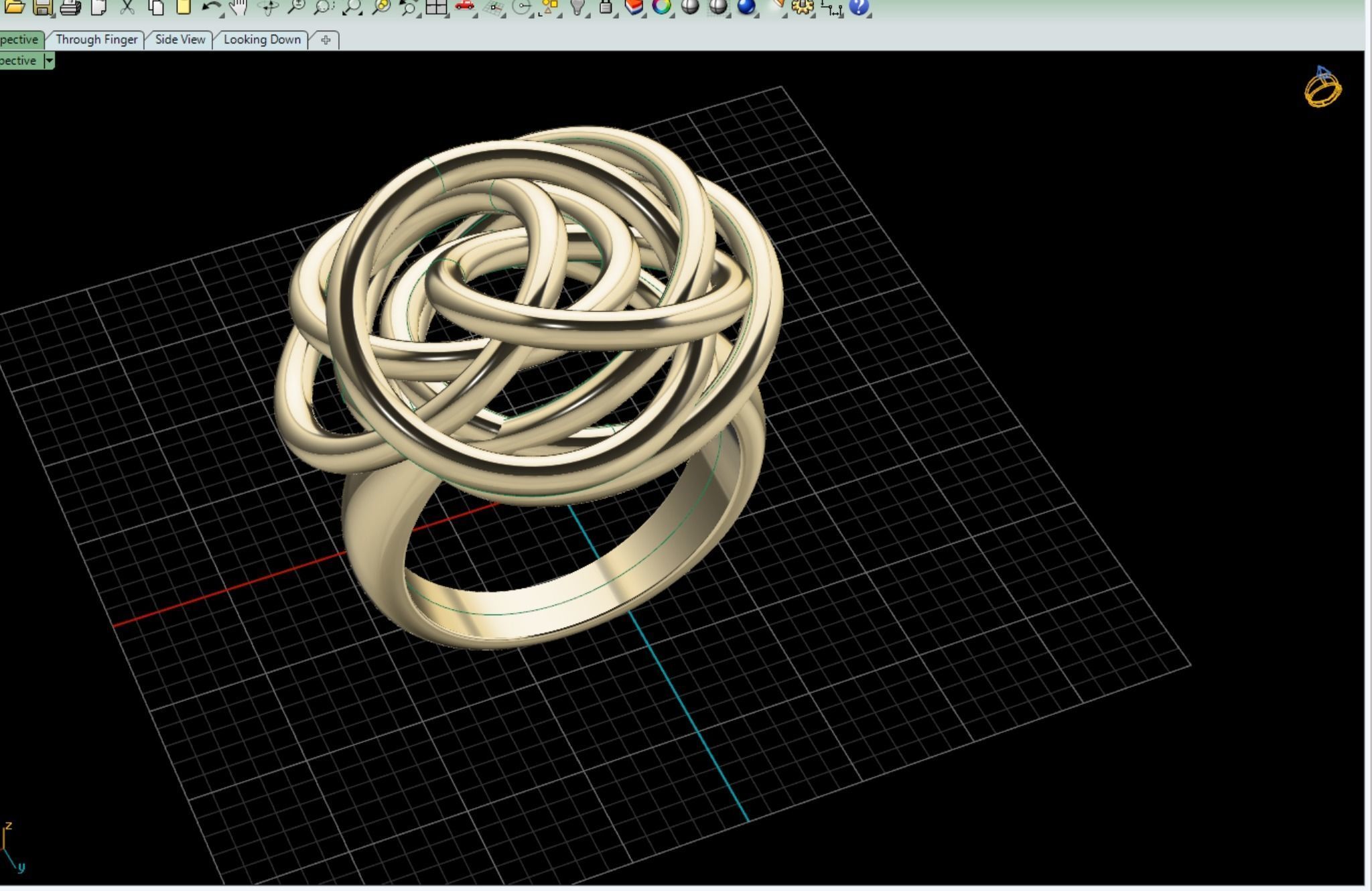This screenshot has height=891, width=1372.
Task: Add a new viewport tab with plus
Action: [326, 40]
